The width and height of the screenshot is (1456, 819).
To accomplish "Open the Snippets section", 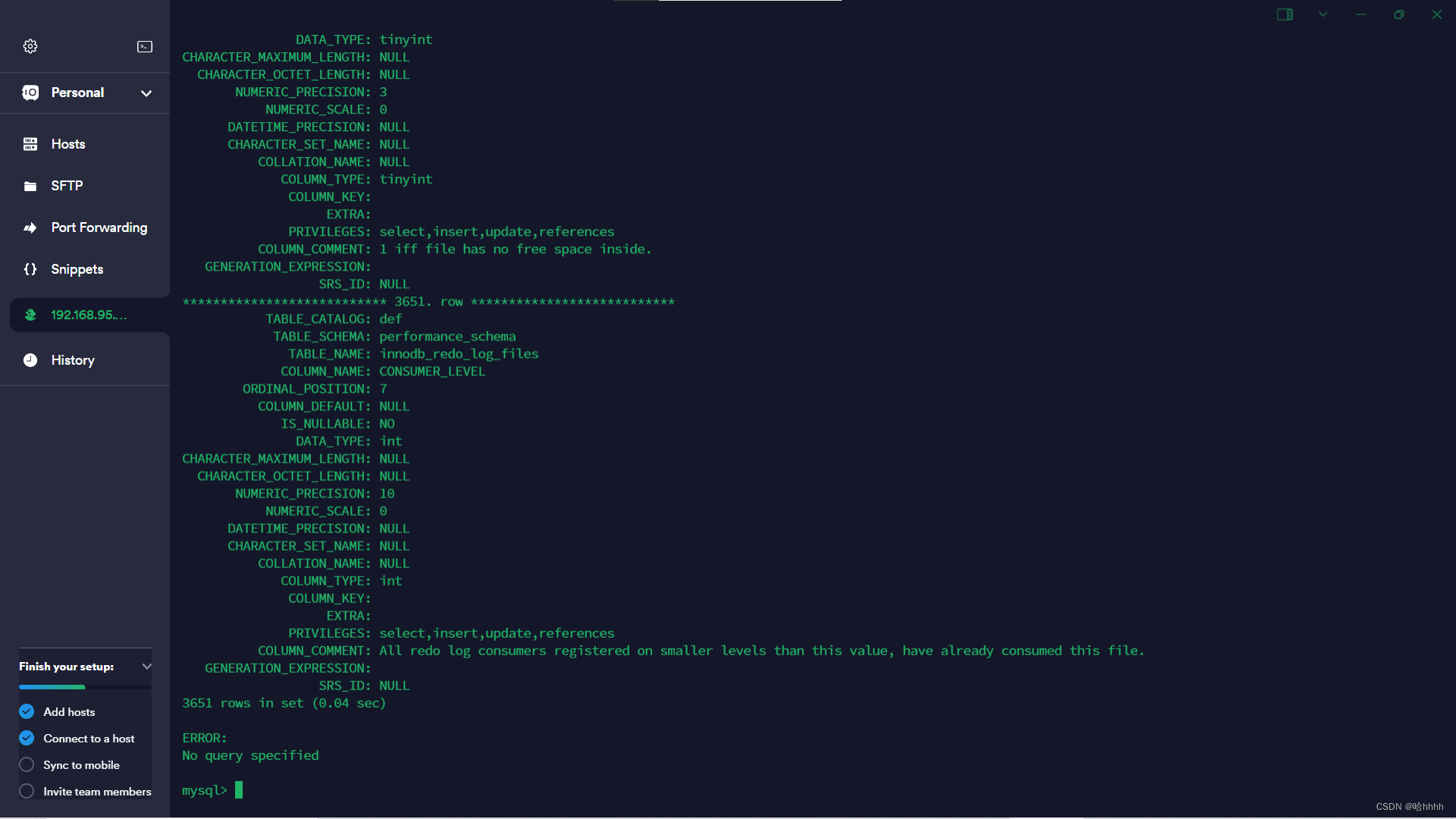I will [77, 269].
